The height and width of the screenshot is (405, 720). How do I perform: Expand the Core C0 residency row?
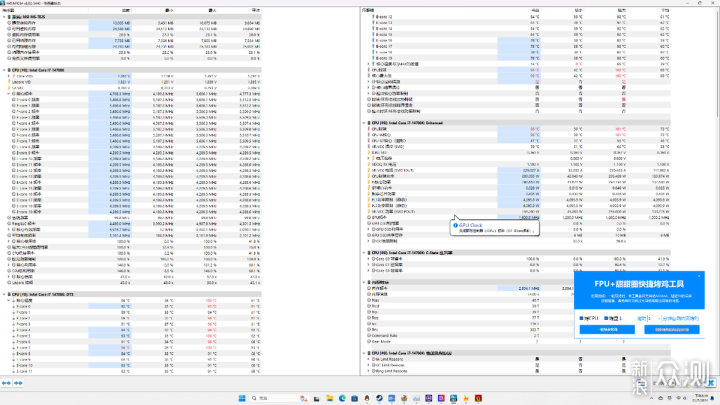pyautogui.click(x=368, y=259)
